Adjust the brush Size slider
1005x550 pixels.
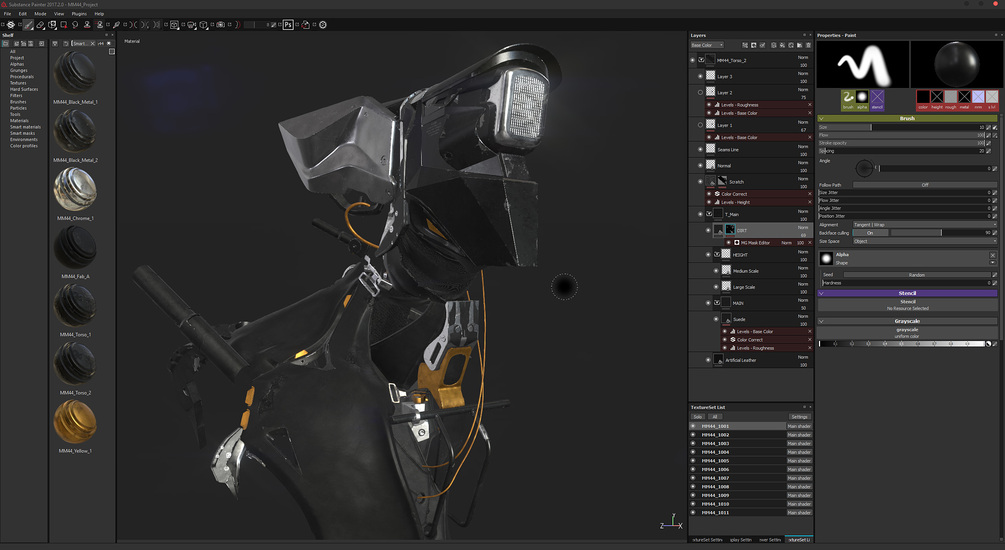click(901, 127)
